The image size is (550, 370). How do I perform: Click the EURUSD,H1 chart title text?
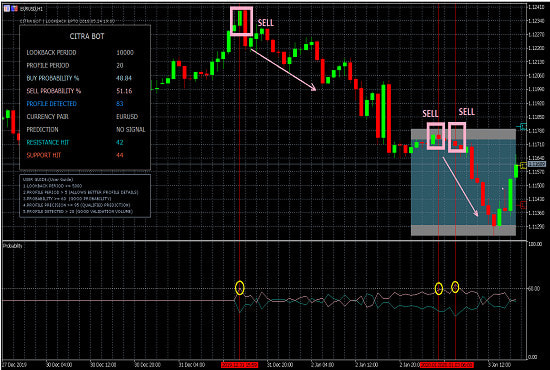click(31, 9)
